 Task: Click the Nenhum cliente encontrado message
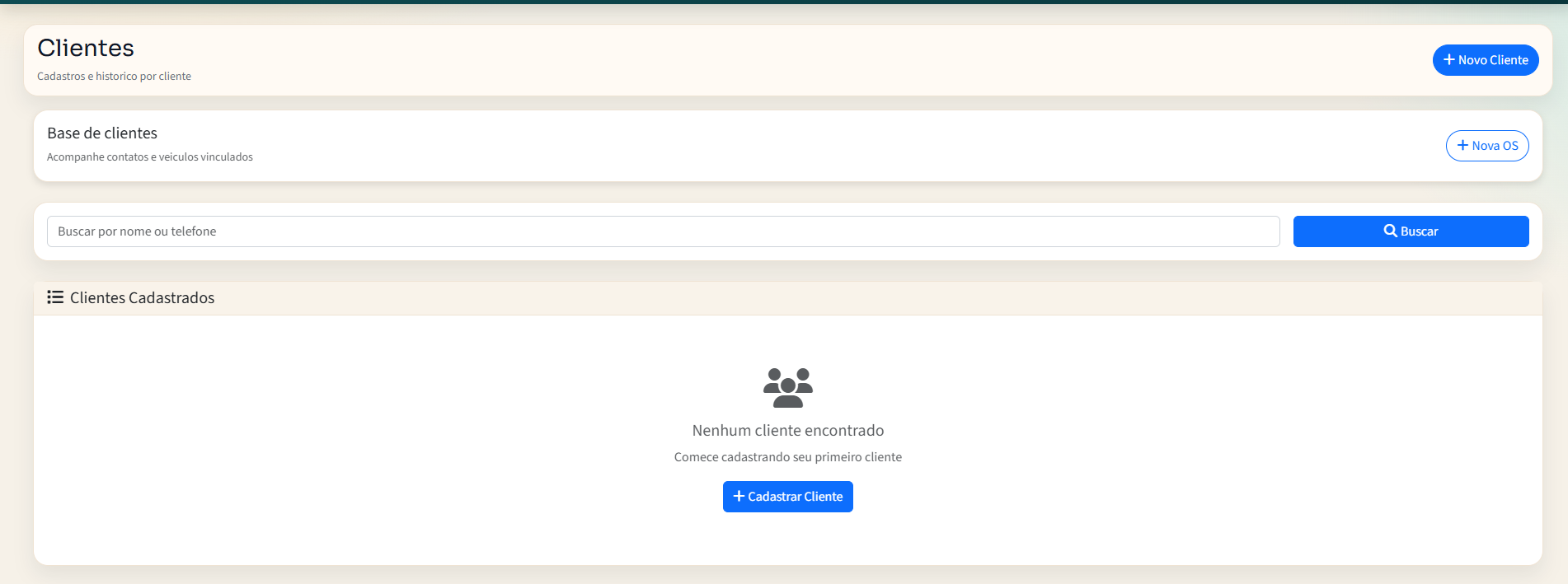(788, 431)
